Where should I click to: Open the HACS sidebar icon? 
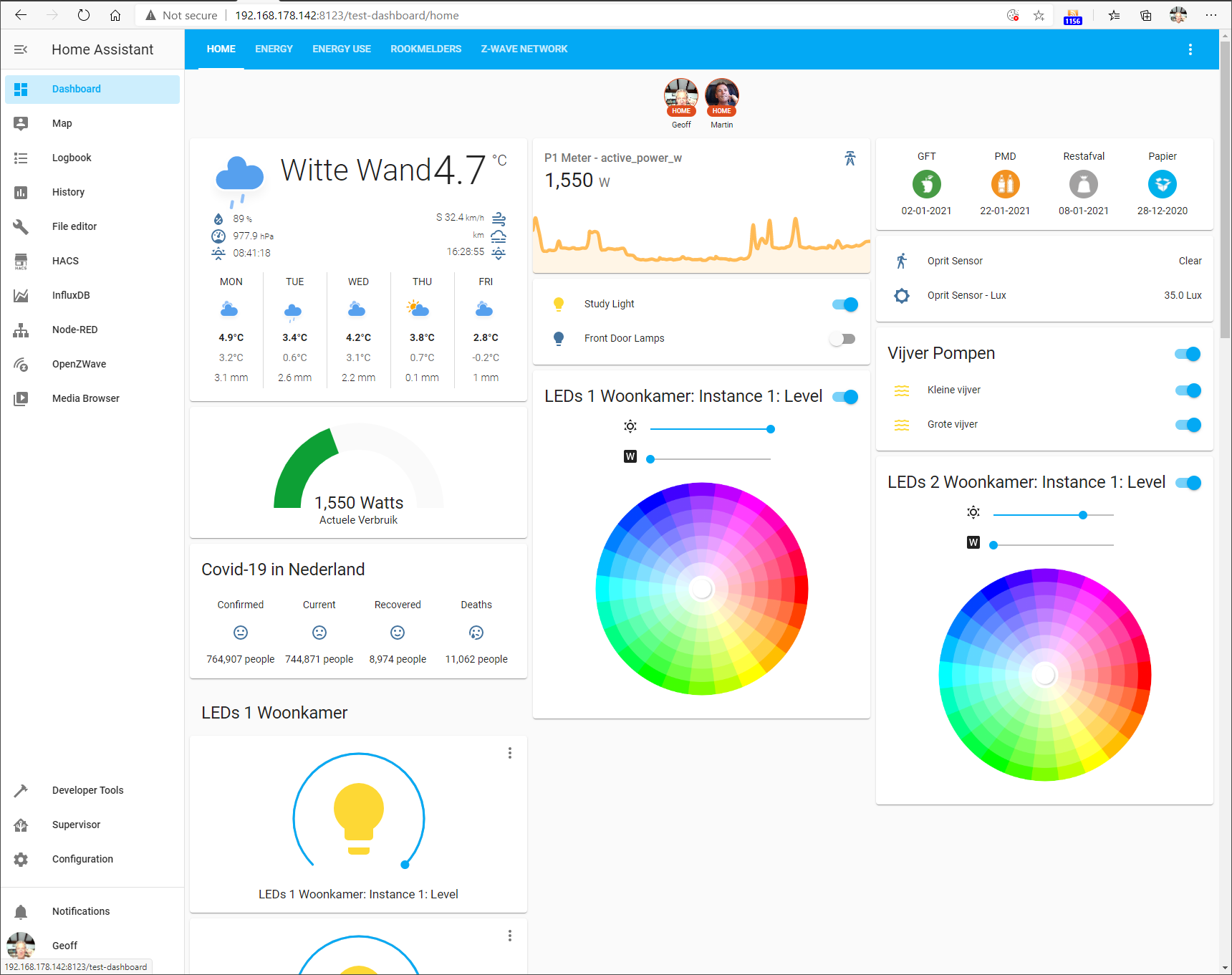tap(21, 261)
